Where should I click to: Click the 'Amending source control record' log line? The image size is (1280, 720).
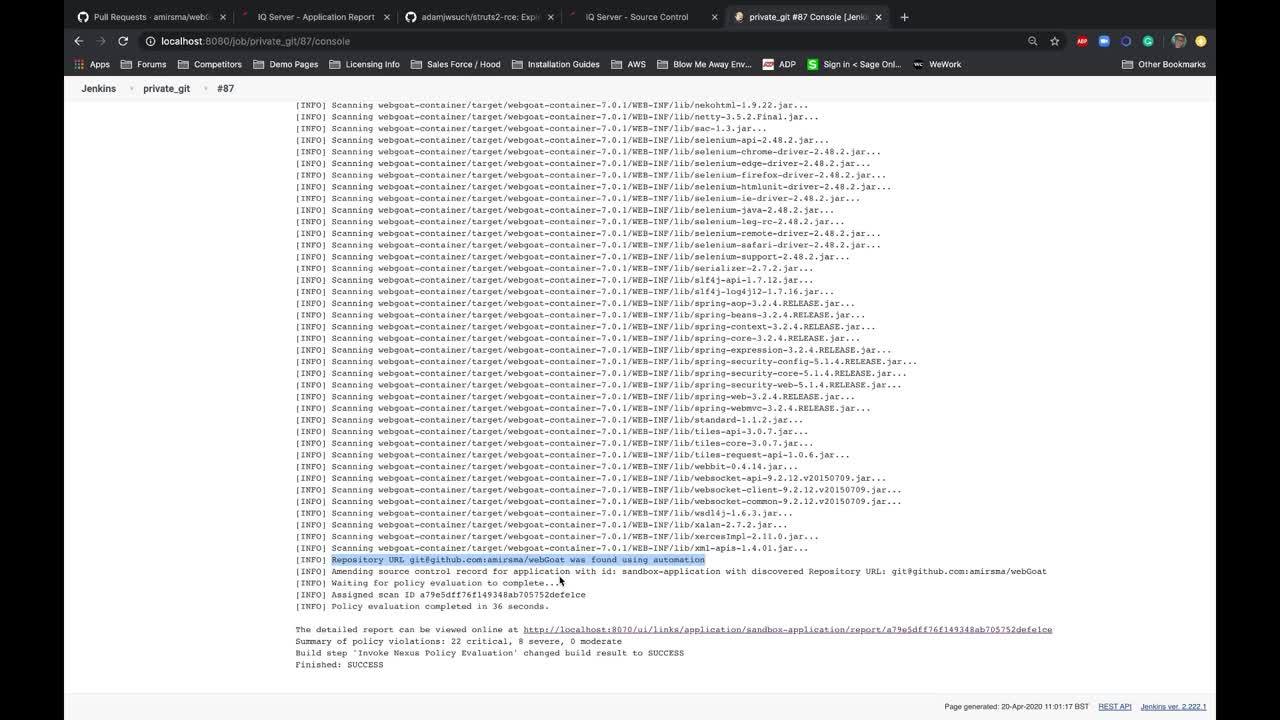[671, 572]
